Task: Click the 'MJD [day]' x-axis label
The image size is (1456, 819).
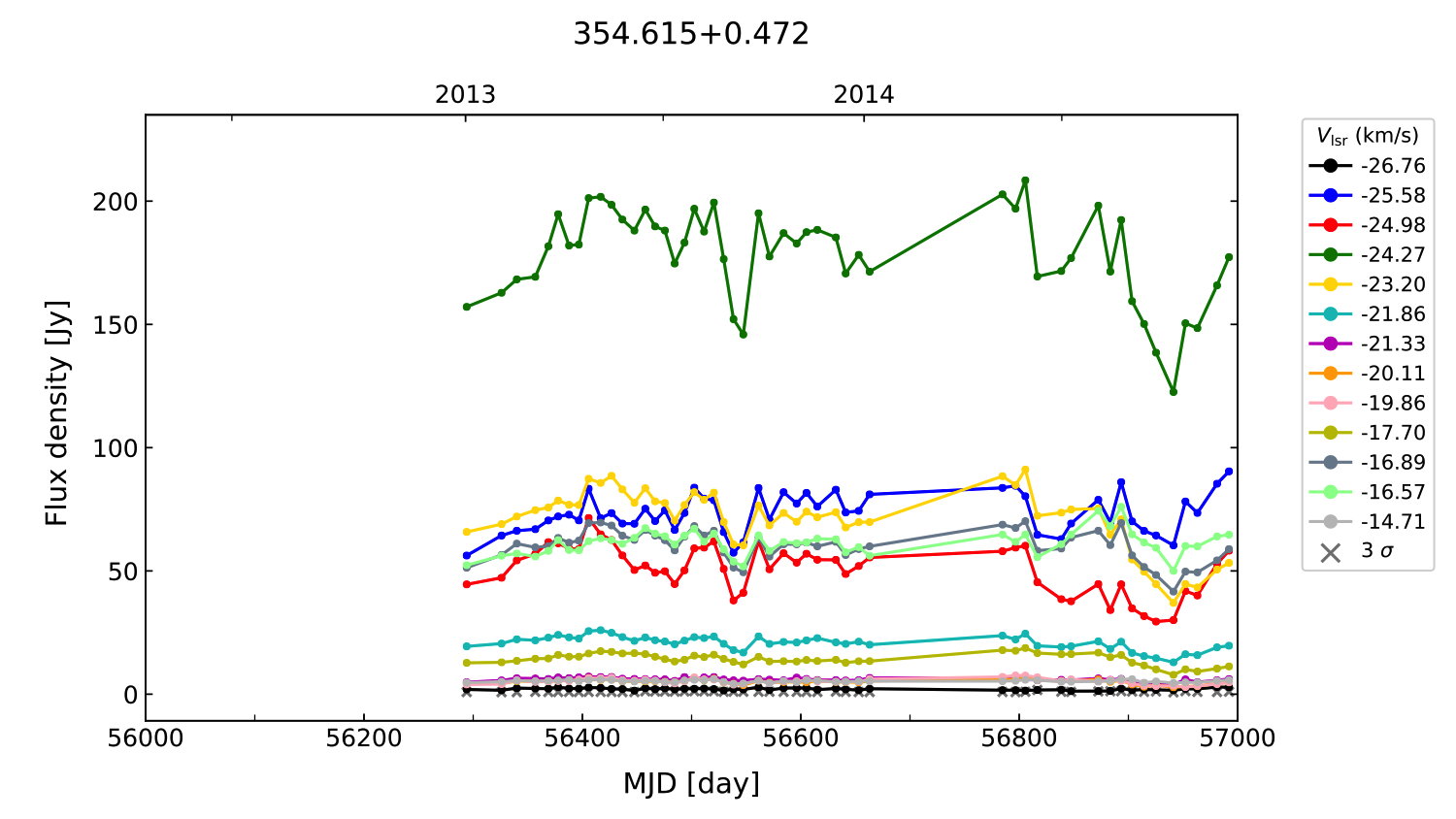Action: (x=690, y=783)
